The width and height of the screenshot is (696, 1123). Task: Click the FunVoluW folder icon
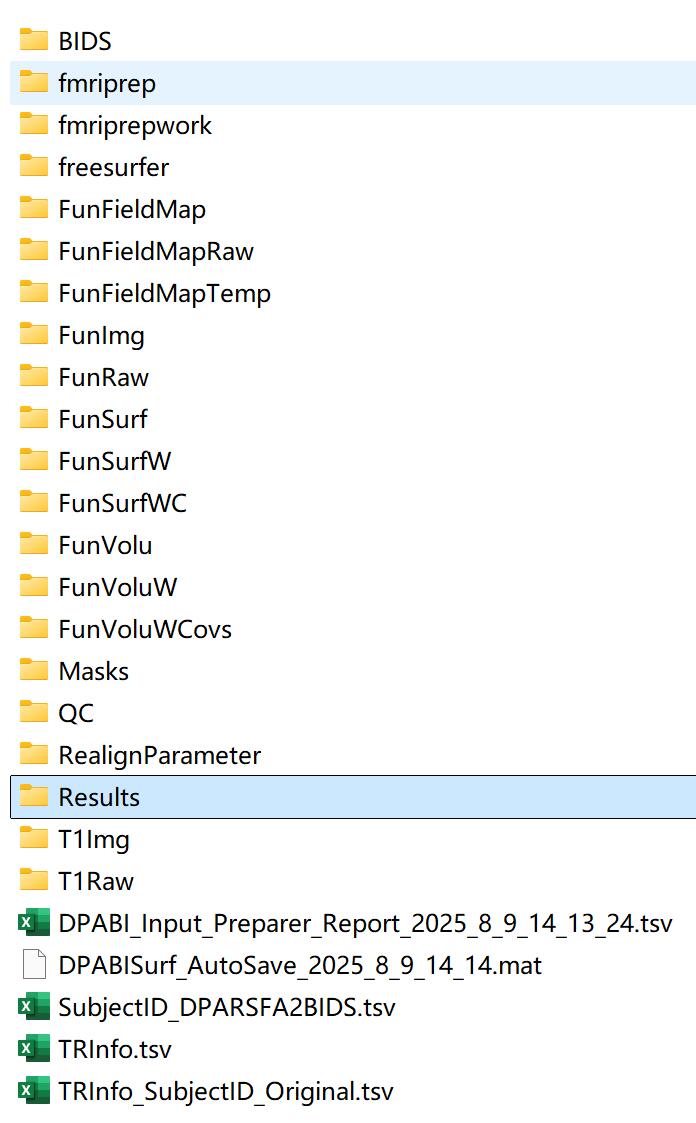[34, 587]
